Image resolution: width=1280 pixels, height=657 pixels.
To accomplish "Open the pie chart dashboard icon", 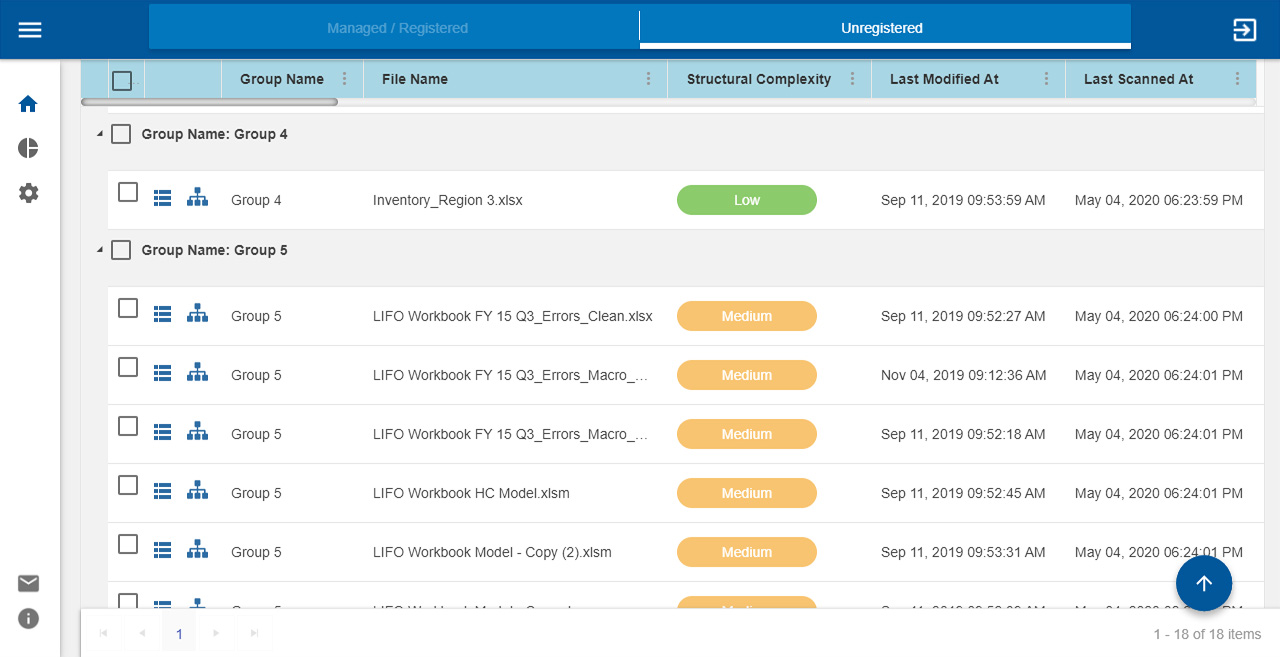I will tap(28, 148).
